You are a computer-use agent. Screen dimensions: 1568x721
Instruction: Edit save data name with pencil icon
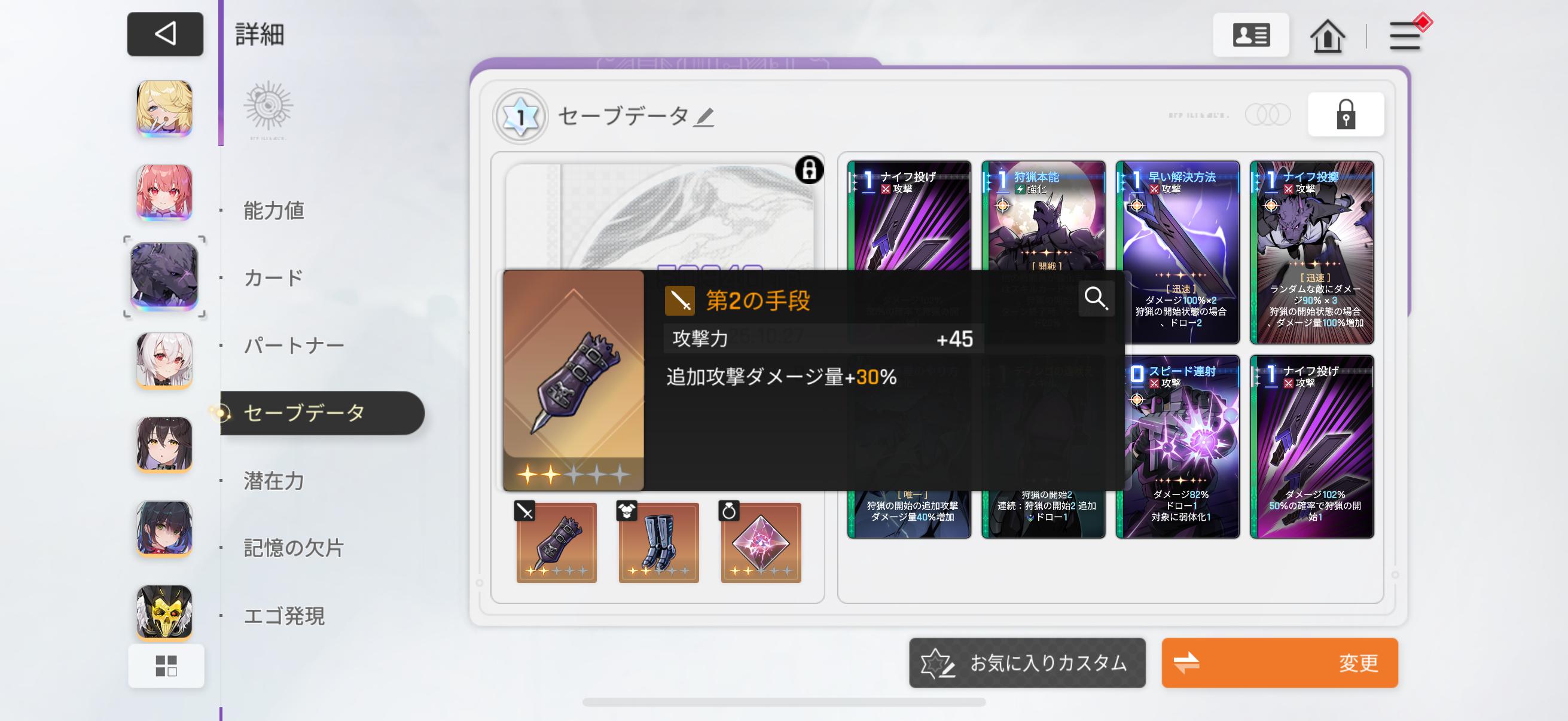pos(704,116)
